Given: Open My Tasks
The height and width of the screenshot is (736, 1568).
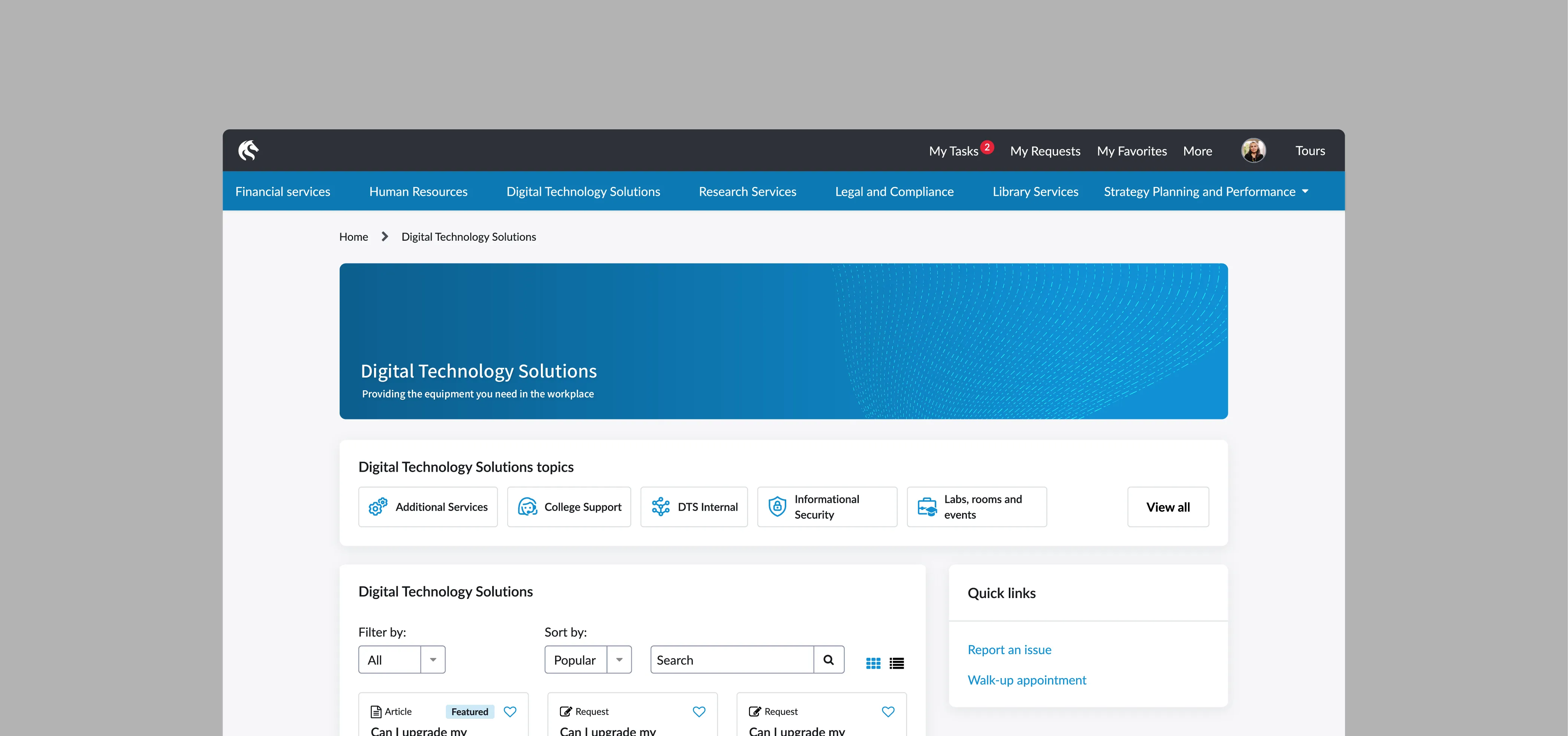Looking at the screenshot, I should pyautogui.click(x=953, y=151).
